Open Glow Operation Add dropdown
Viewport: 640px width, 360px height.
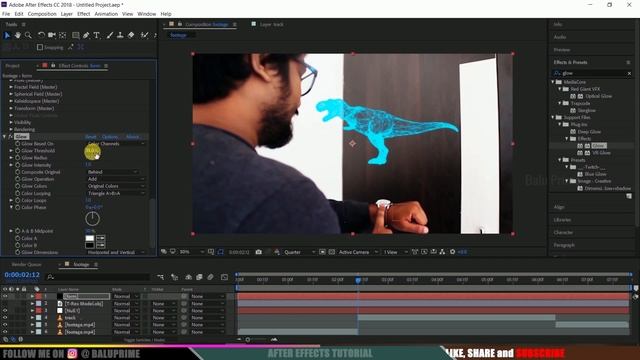(116, 179)
